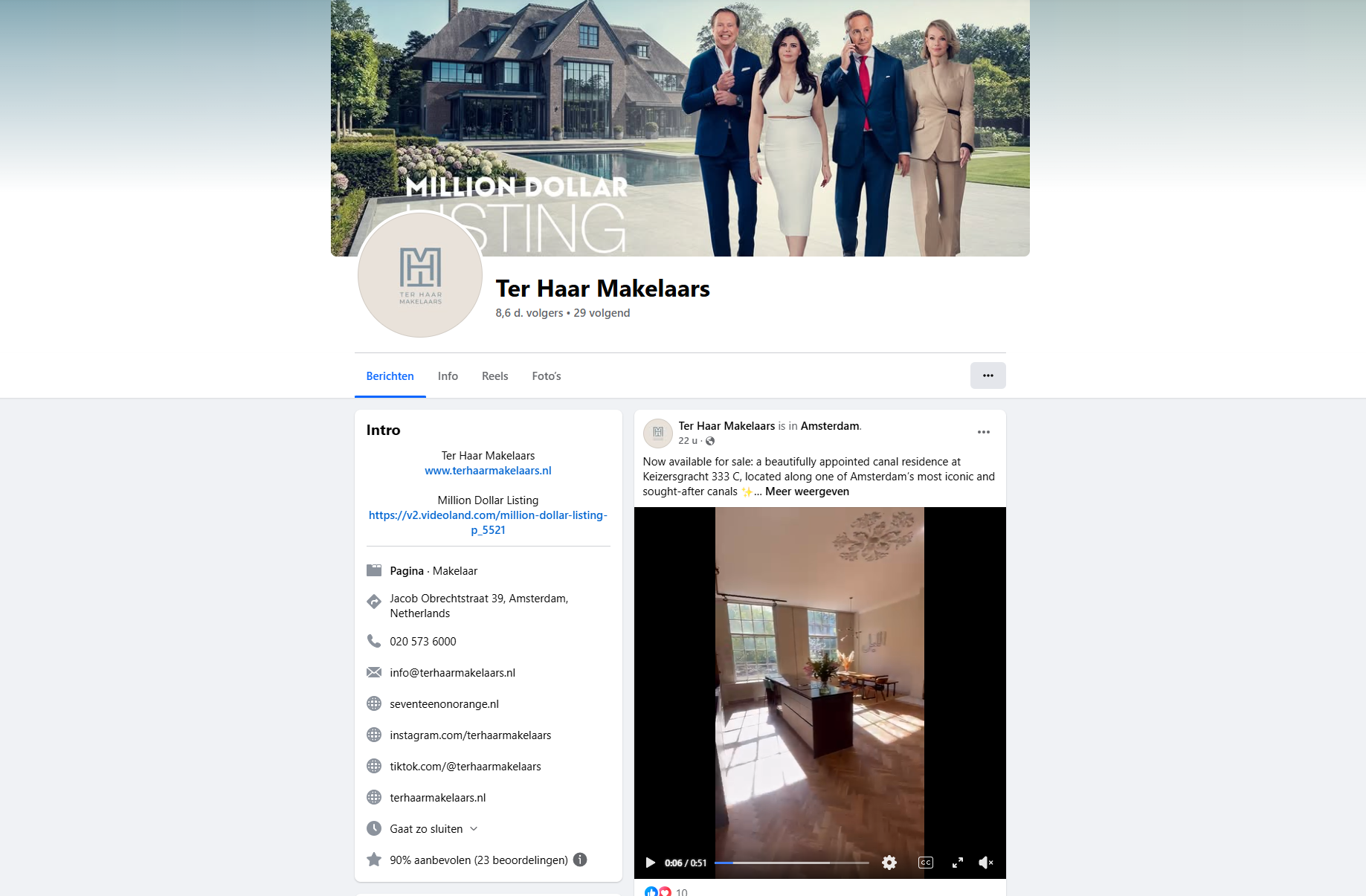The image size is (1366, 896).
Task: Click globe icon beside seventeenonorange.nl
Action: pyautogui.click(x=374, y=703)
